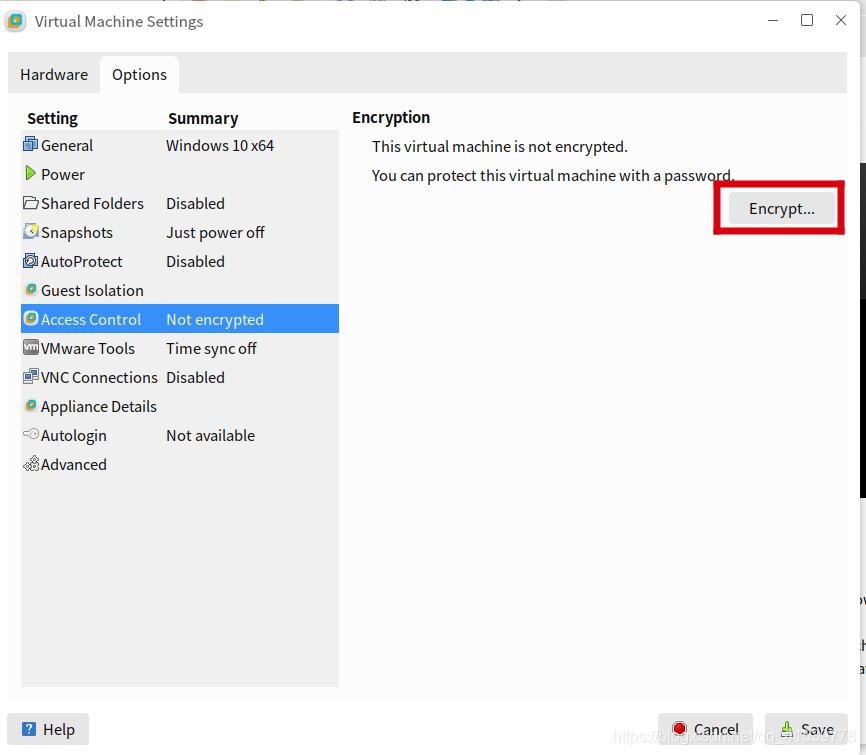Close the Virtual Machine Settings window

pyautogui.click(x=841, y=20)
